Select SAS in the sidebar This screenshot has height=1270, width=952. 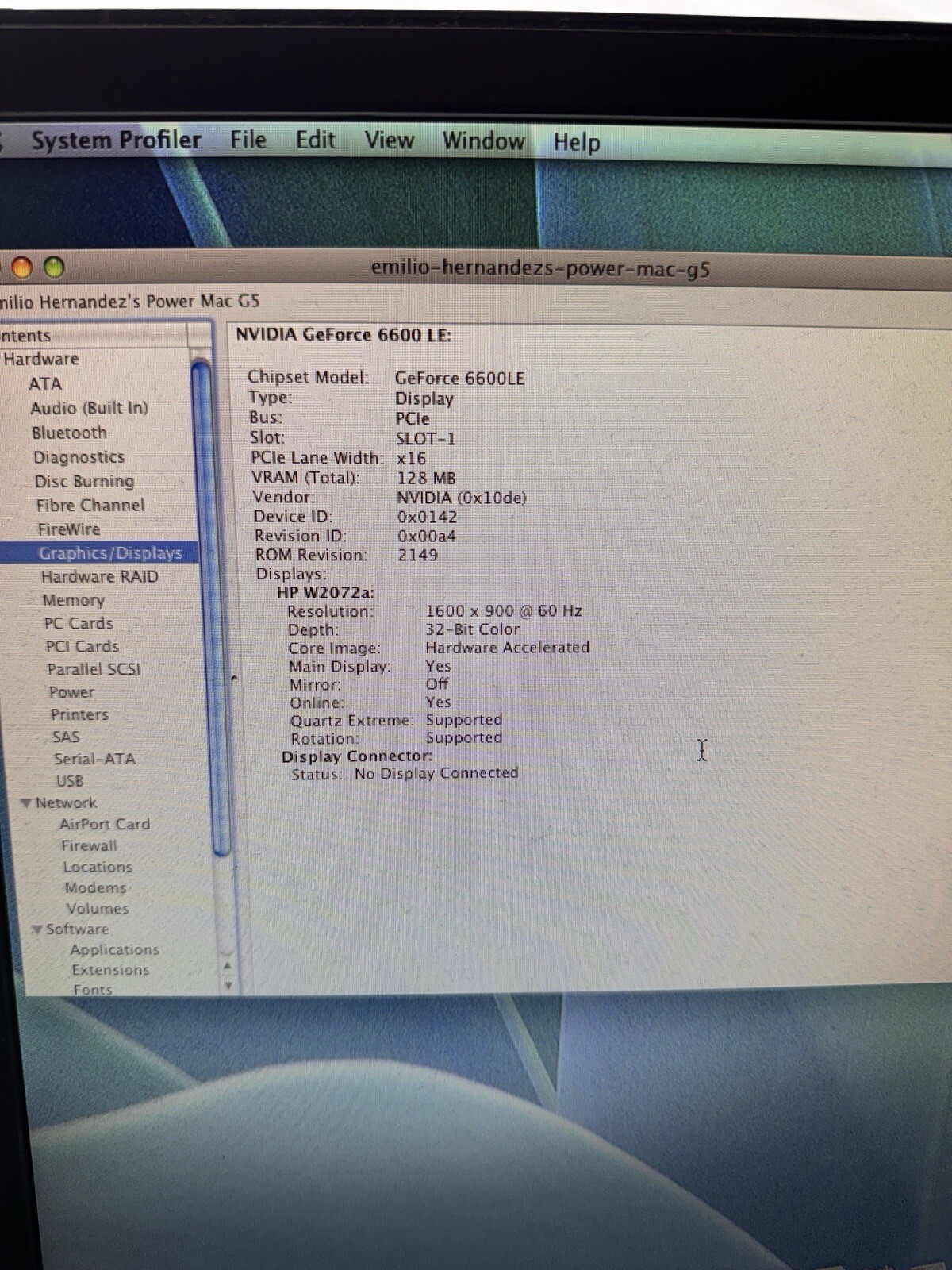[66, 737]
